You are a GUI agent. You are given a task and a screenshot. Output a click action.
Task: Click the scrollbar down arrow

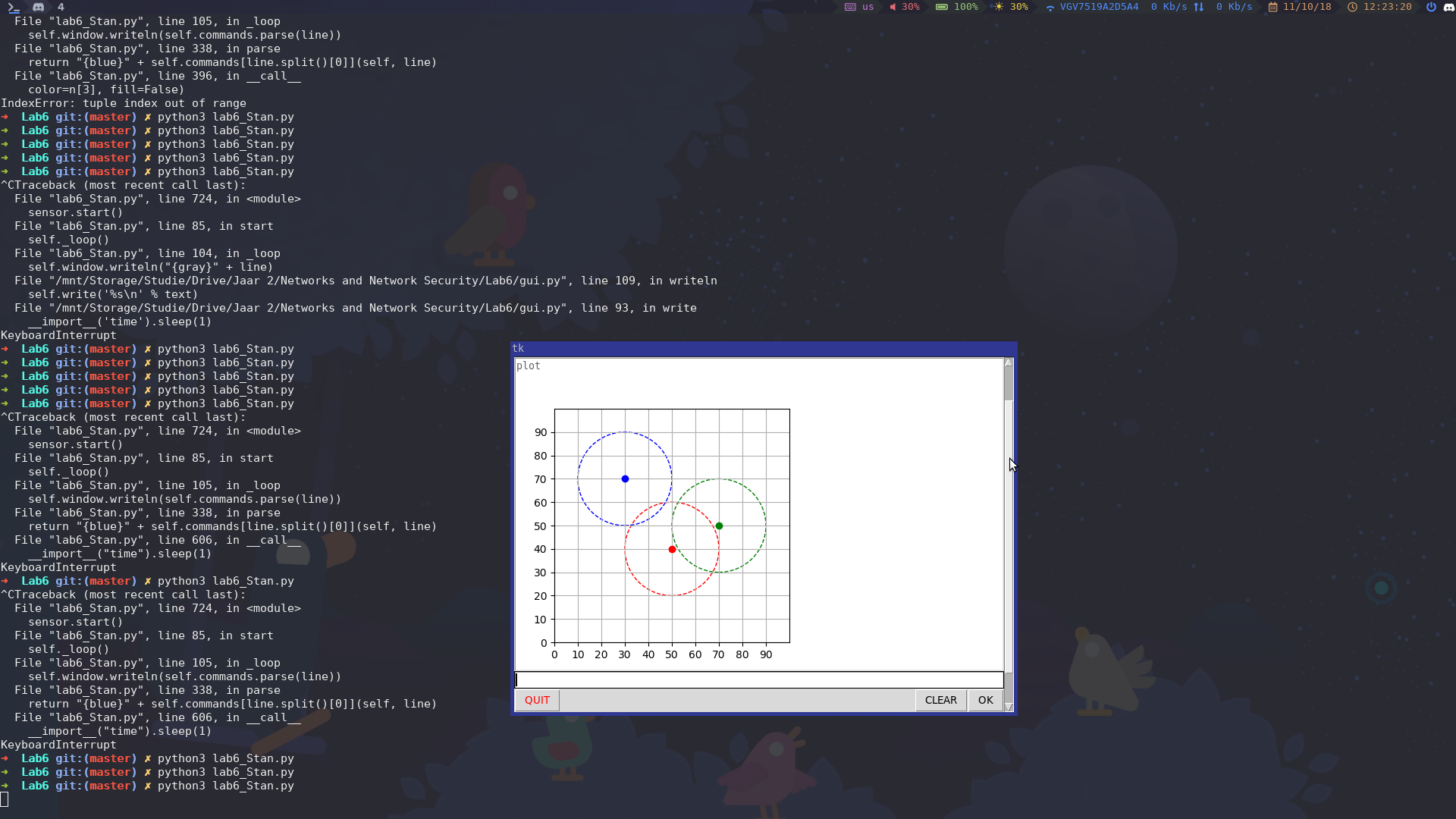click(x=1009, y=707)
